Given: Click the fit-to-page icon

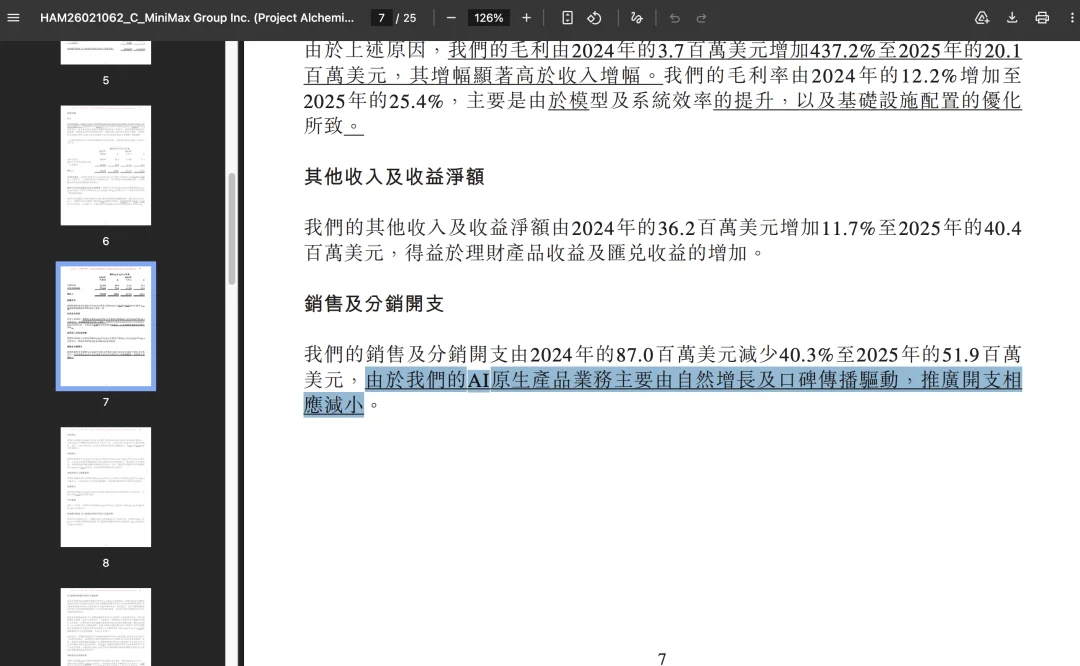Looking at the screenshot, I should point(568,17).
